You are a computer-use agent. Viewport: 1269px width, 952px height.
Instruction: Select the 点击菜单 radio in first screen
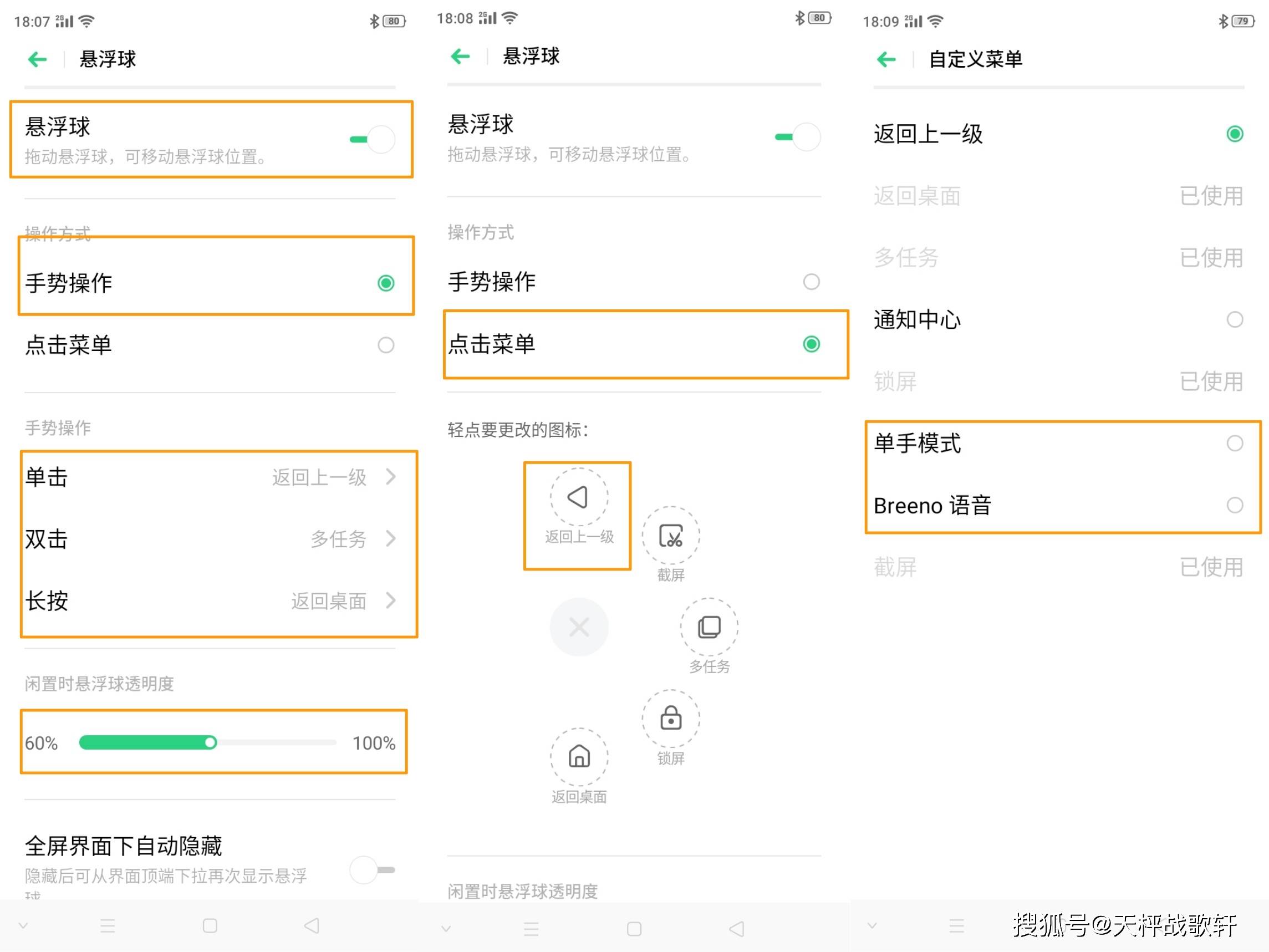385,345
